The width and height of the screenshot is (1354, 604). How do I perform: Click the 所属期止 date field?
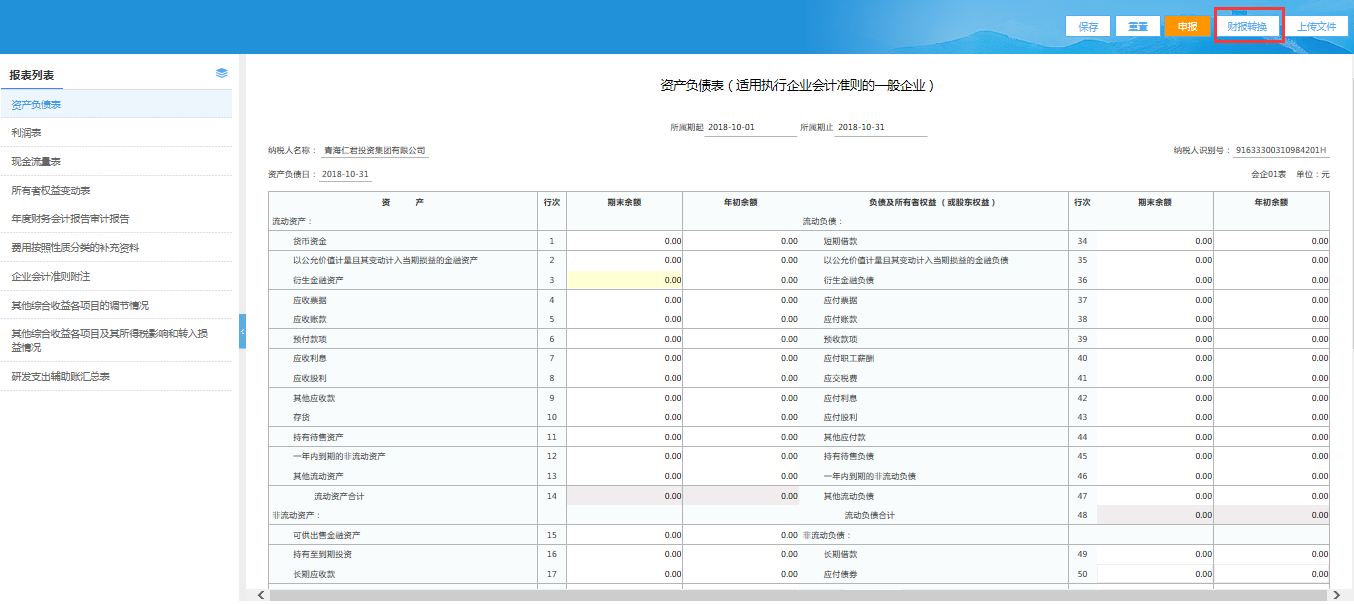[880, 128]
